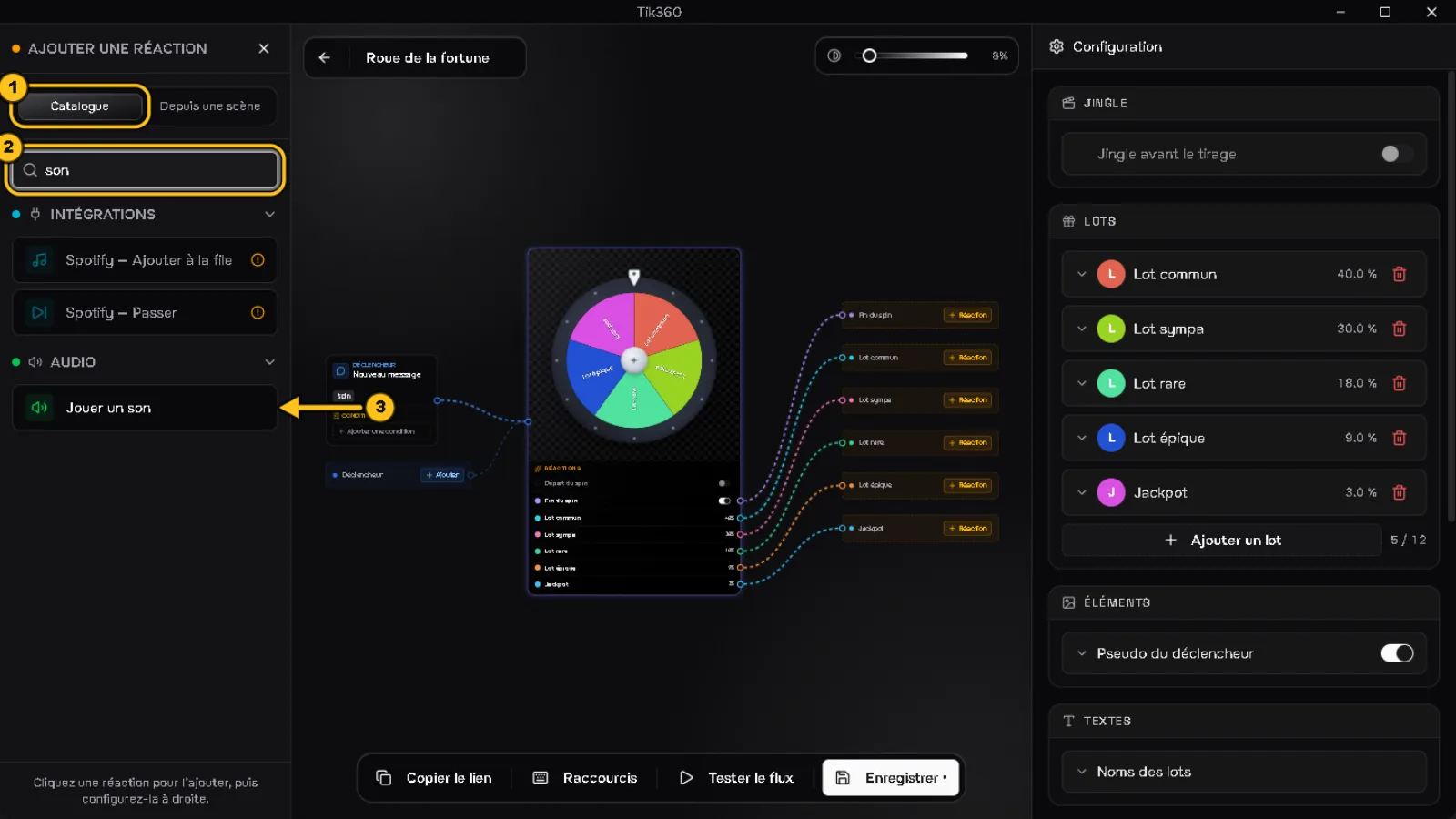Expand the Lot sympa row

1082,329
